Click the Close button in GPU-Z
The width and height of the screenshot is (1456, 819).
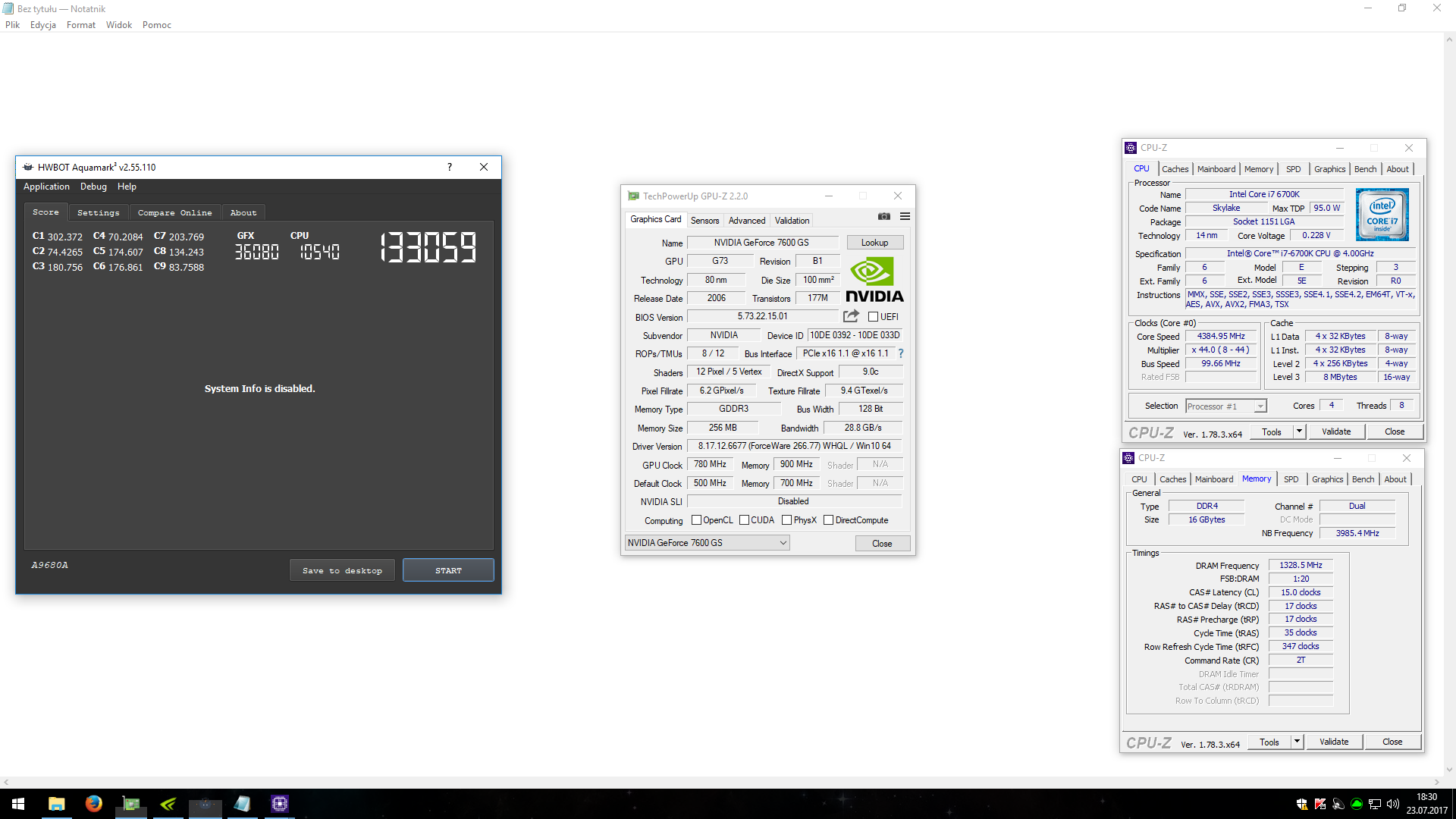882,544
